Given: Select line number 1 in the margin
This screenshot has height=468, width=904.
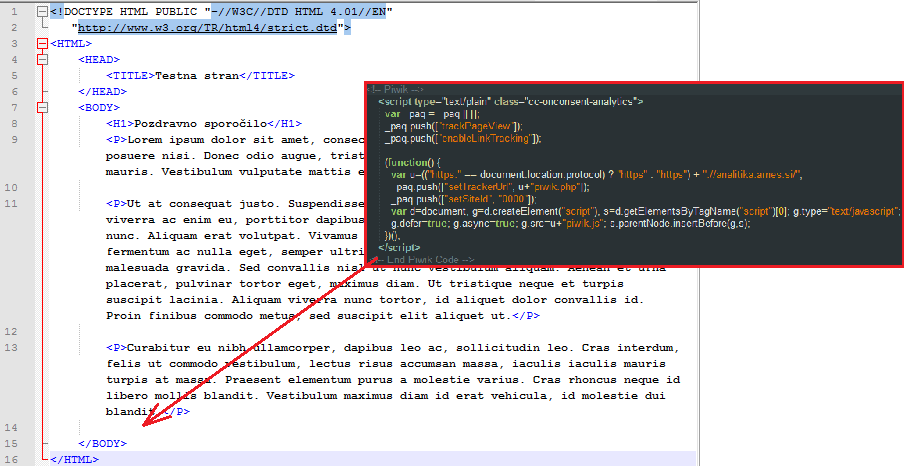Looking at the screenshot, I should [14, 12].
